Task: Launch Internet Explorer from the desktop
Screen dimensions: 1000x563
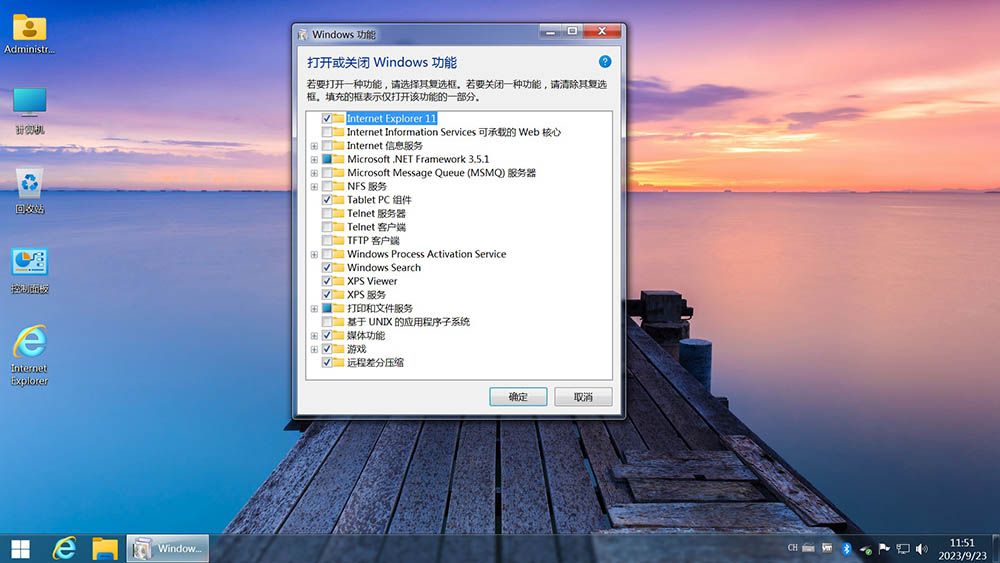Action: pyautogui.click(x=29, y=355)
